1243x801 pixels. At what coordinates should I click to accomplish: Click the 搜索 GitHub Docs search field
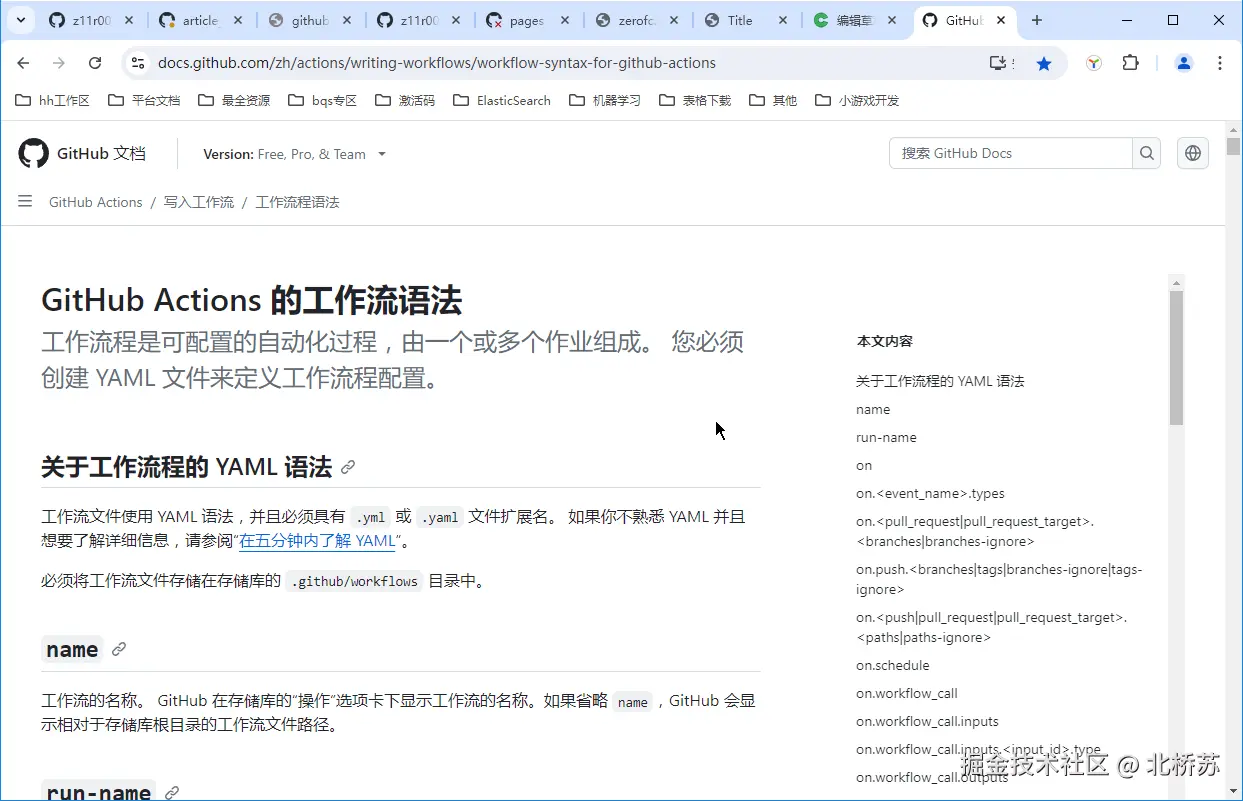(1010, 153)
